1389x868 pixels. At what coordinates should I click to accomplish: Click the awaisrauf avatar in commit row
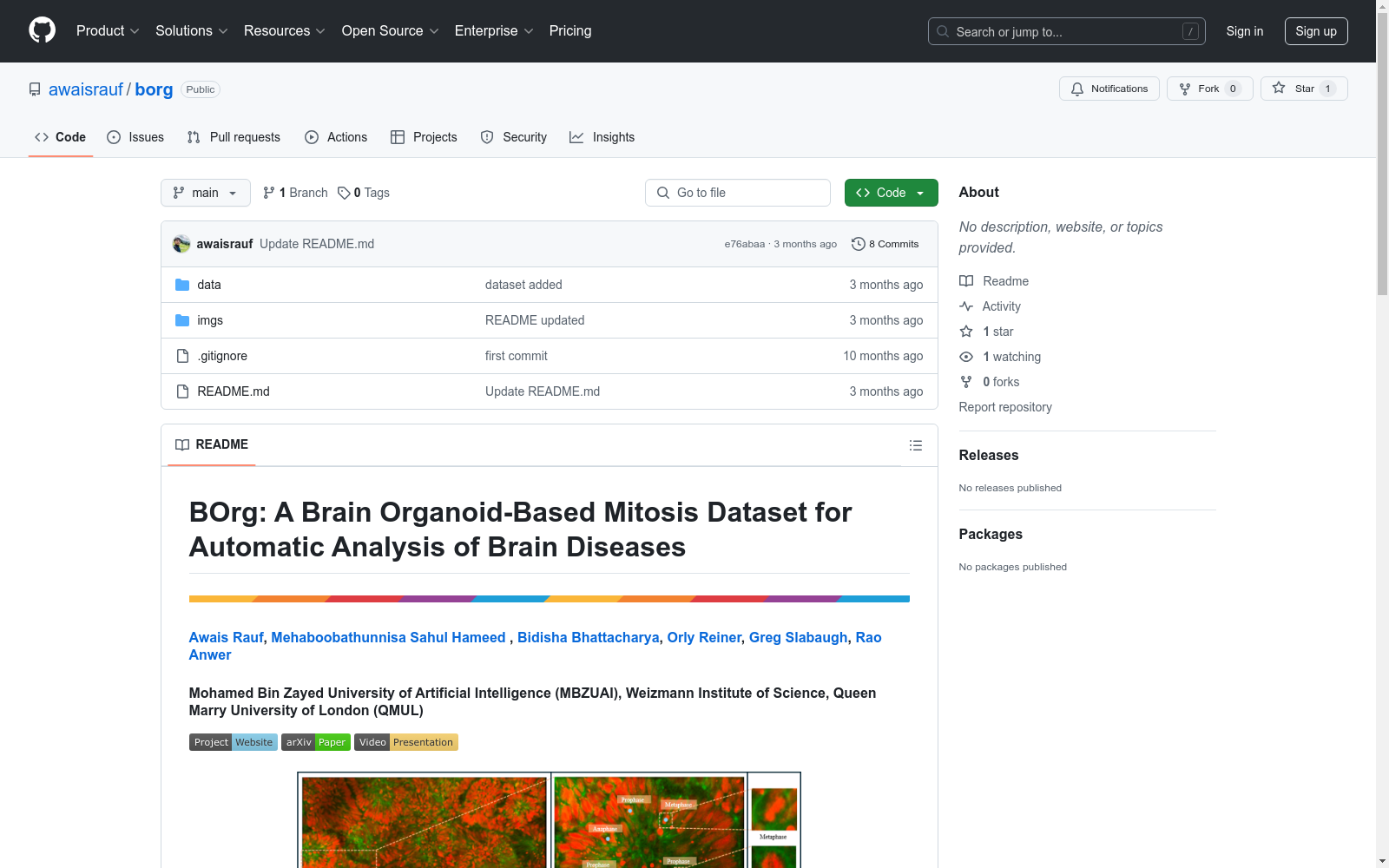181,244
